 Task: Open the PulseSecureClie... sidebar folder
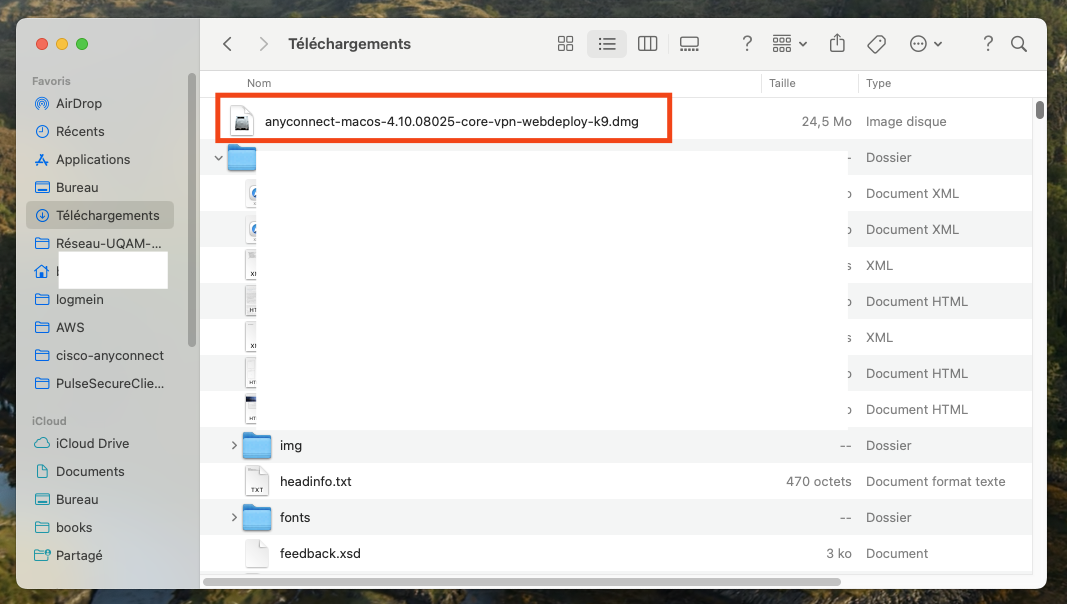pos(110,383)
